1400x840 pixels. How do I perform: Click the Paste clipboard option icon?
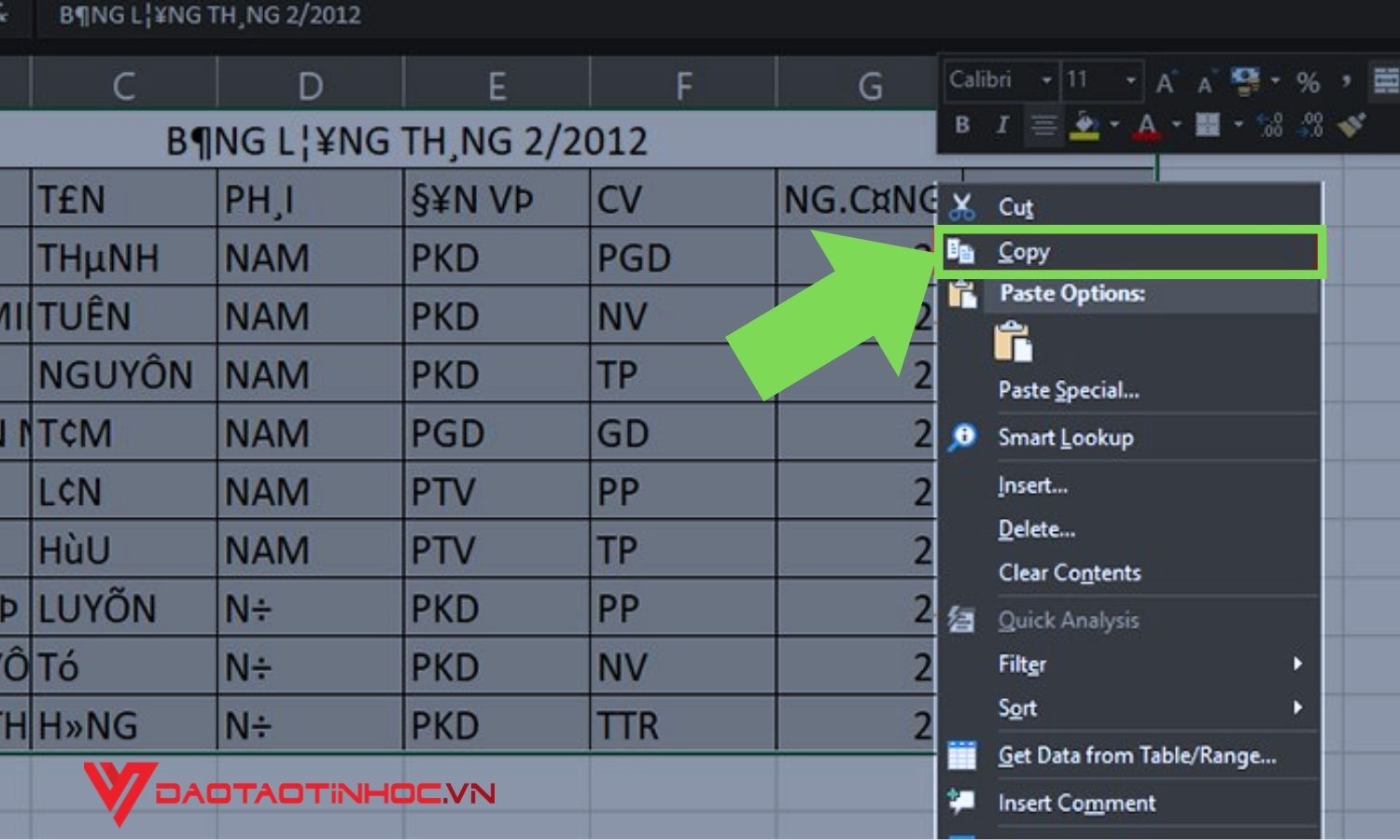[1013, 342]
